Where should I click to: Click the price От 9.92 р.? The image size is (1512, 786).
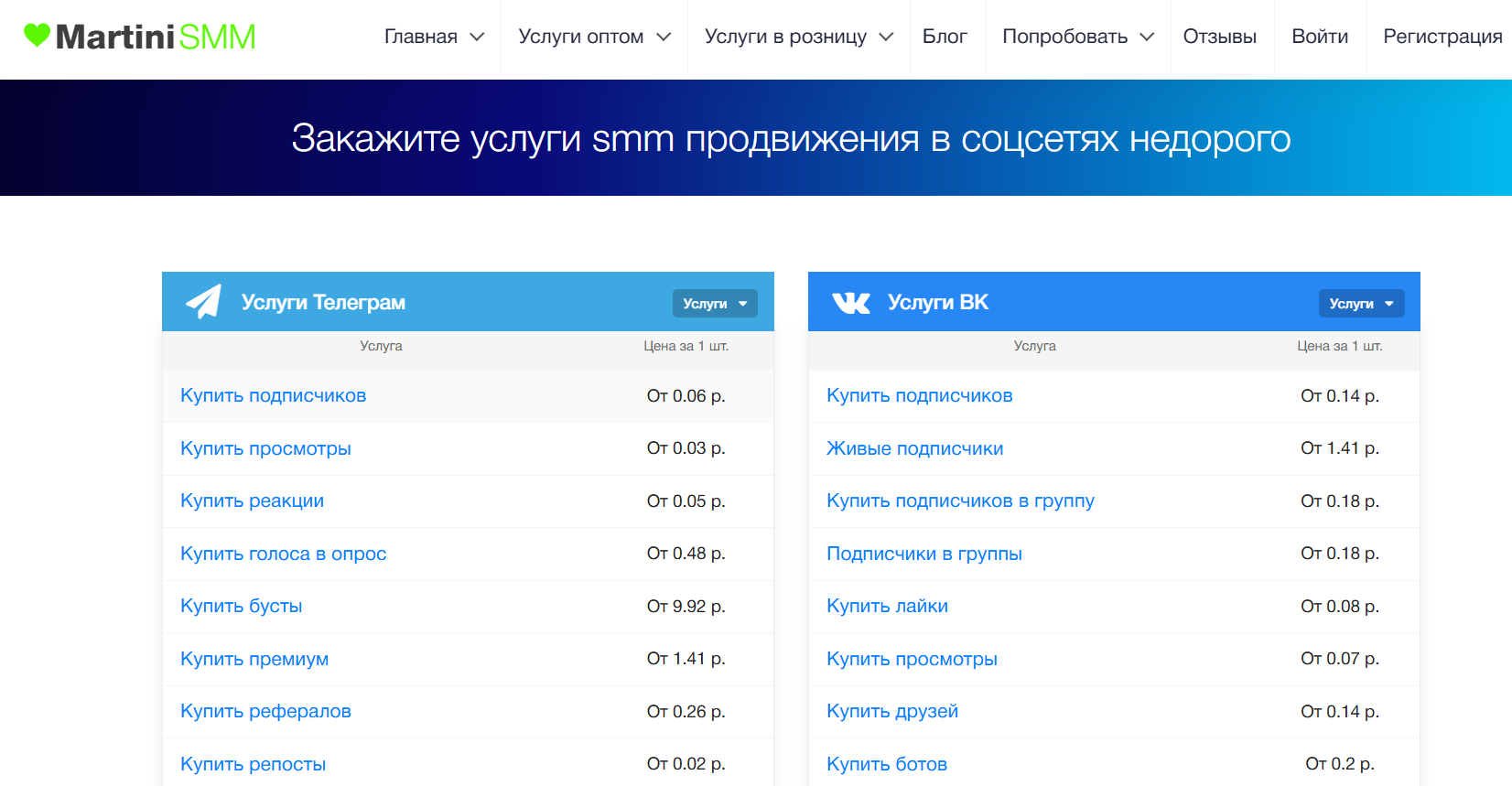[x=686, y=606]
